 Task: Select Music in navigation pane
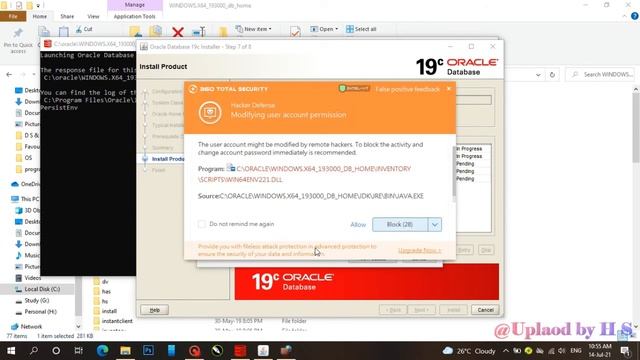point(28,255)
